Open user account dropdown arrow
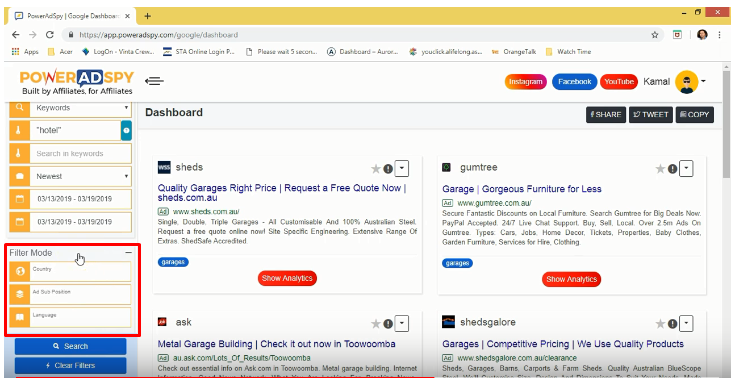Screen dimensions: 736x378 point(703,81)
